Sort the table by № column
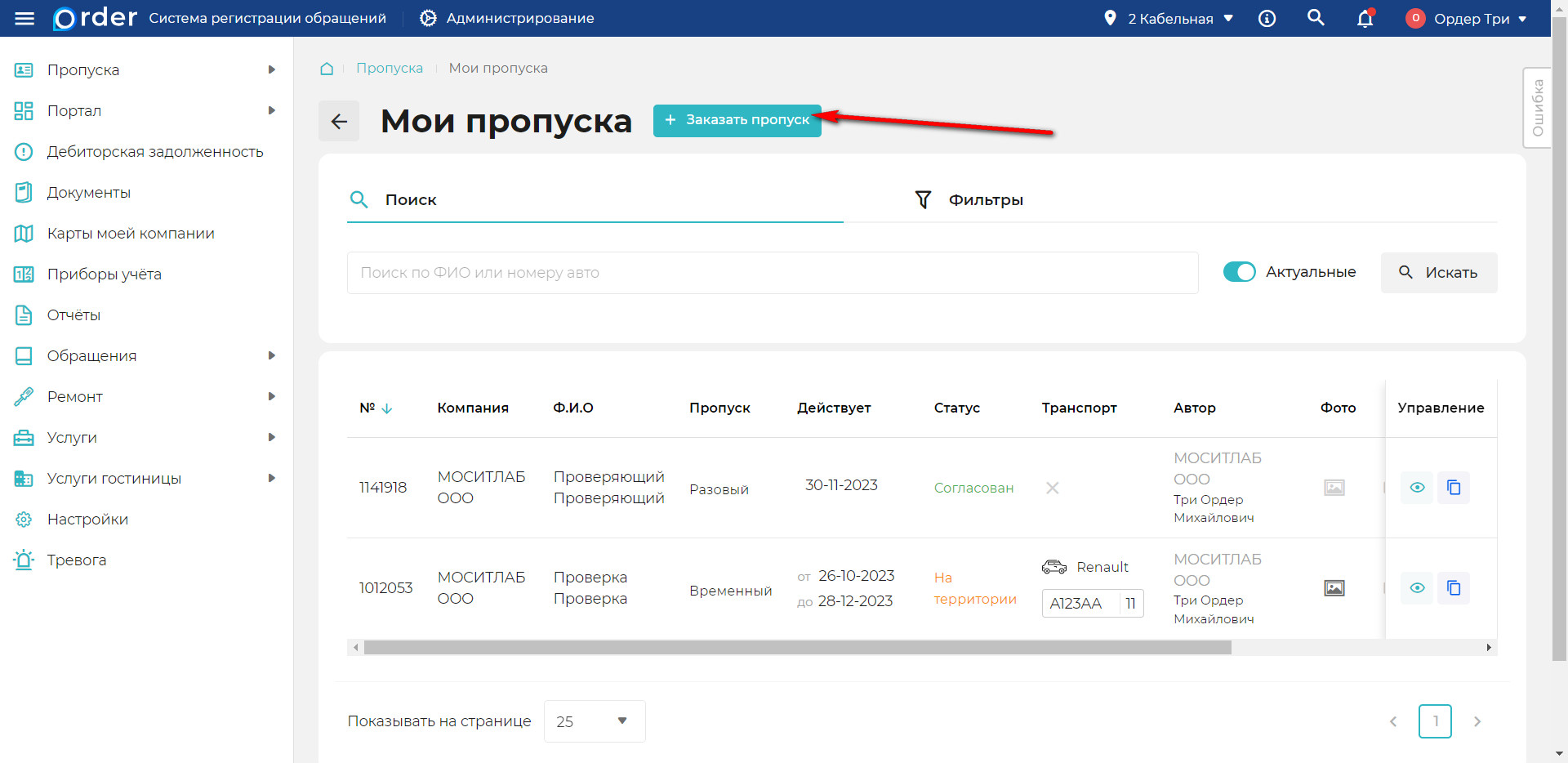This screenshot has width=1568, height=763. (x=376, y=408)
